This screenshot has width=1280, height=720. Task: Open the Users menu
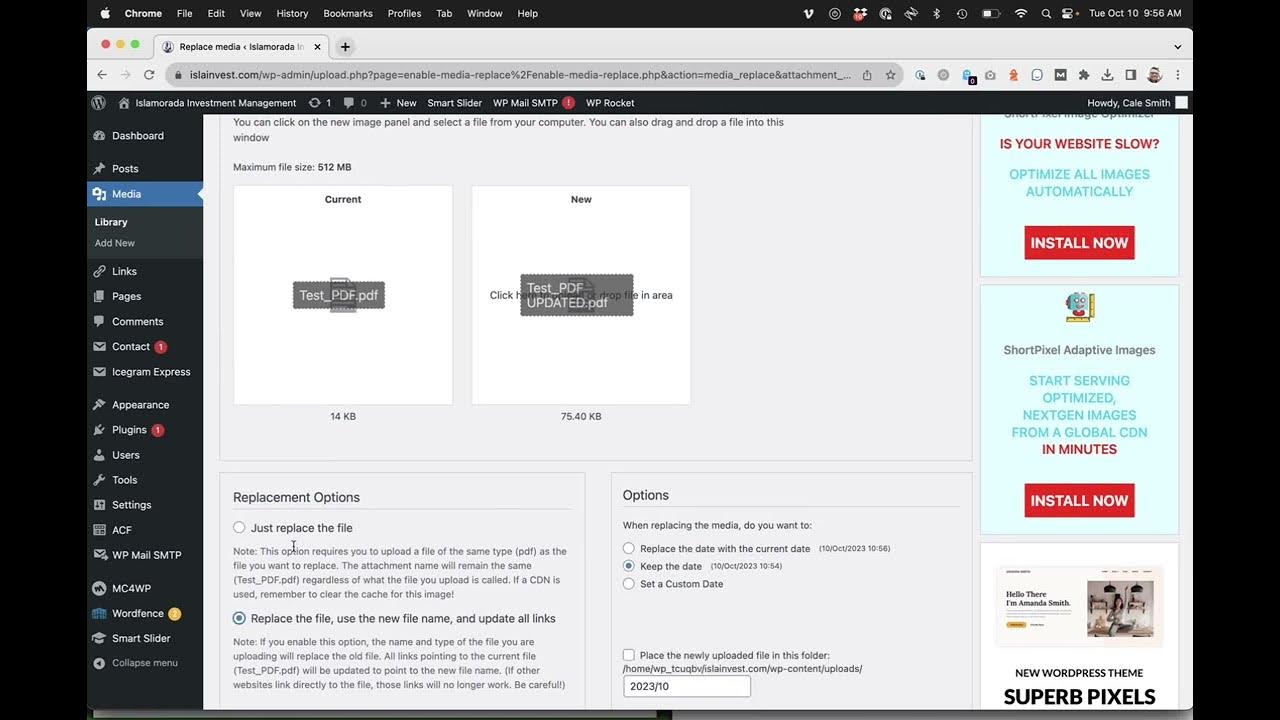[126, 455]
